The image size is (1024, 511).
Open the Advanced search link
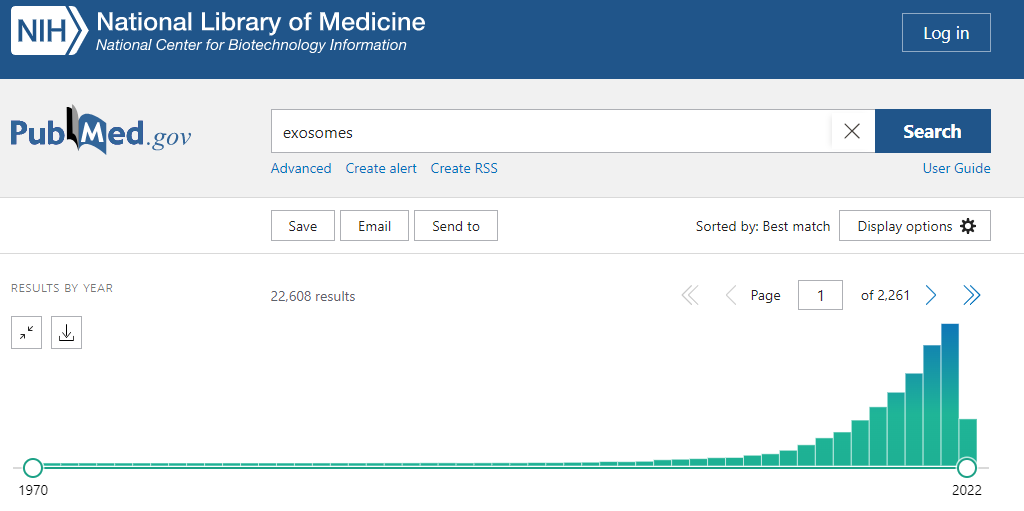[x=301, y=168]
